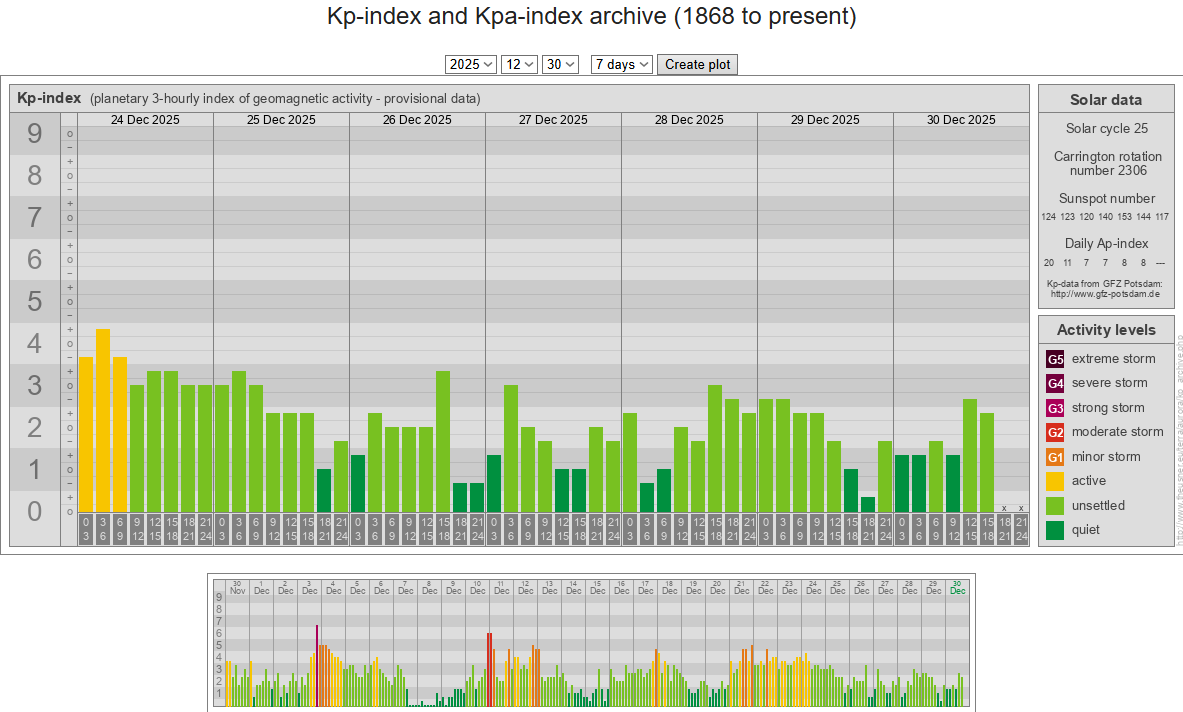Click the '30 Nov' label in overview chart
The height and width of the screenshot is (712, 1183).
point(238,587)
